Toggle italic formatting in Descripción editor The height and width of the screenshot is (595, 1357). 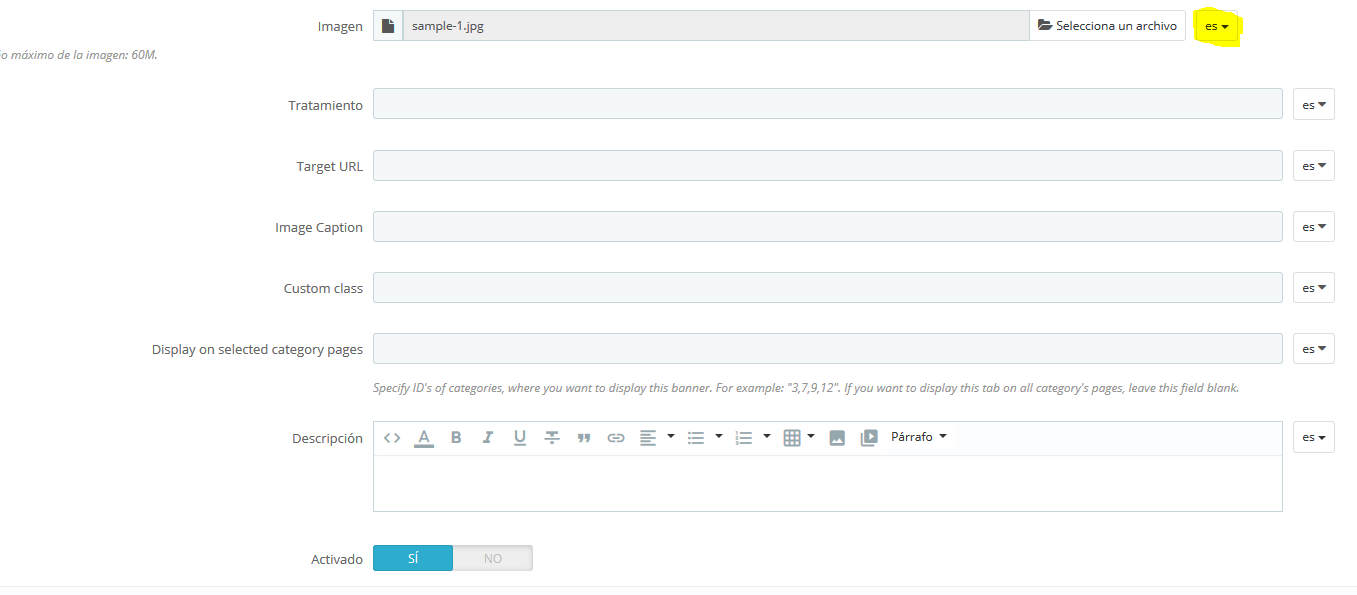pos(488,438)
